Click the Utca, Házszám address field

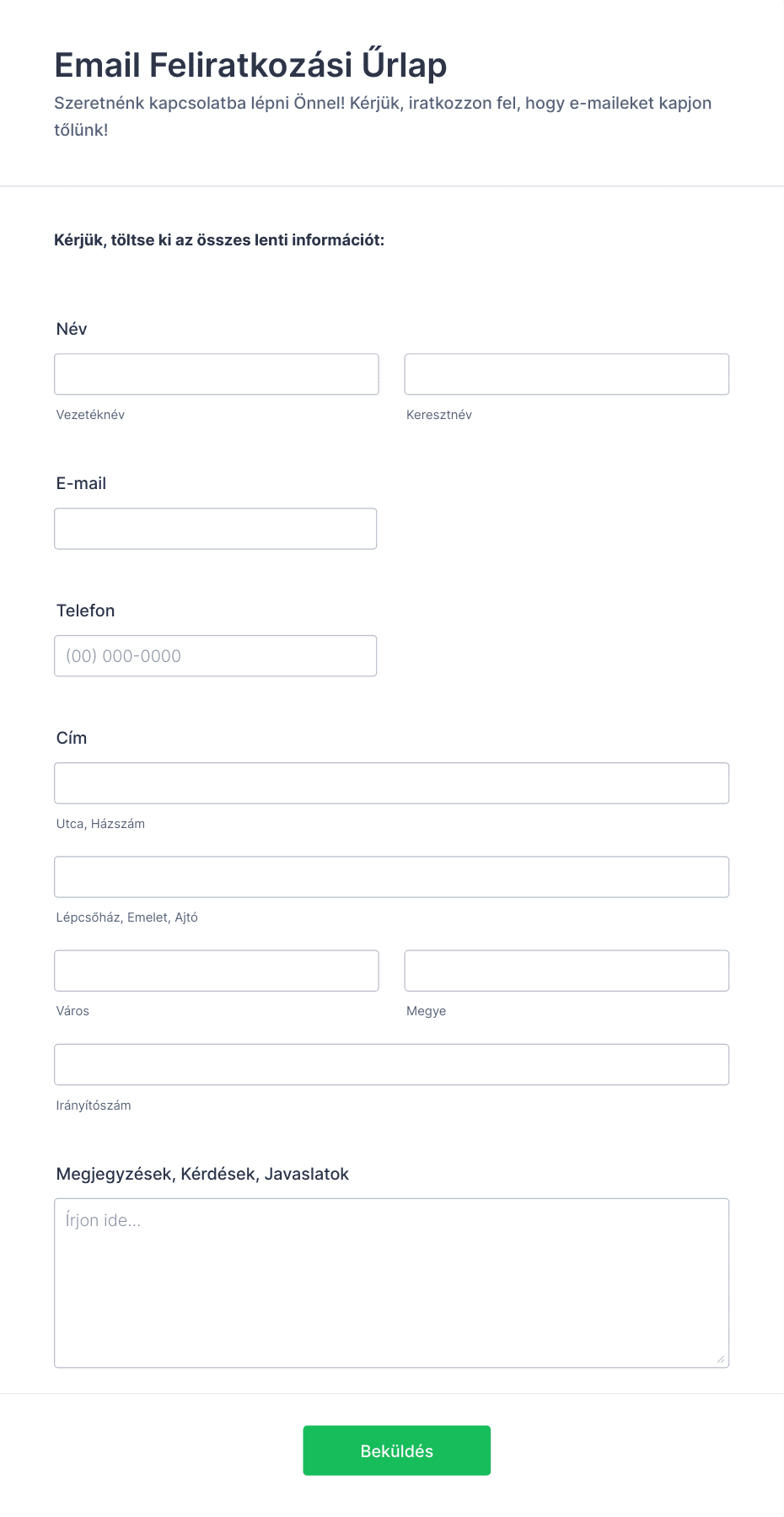point(391,783)
